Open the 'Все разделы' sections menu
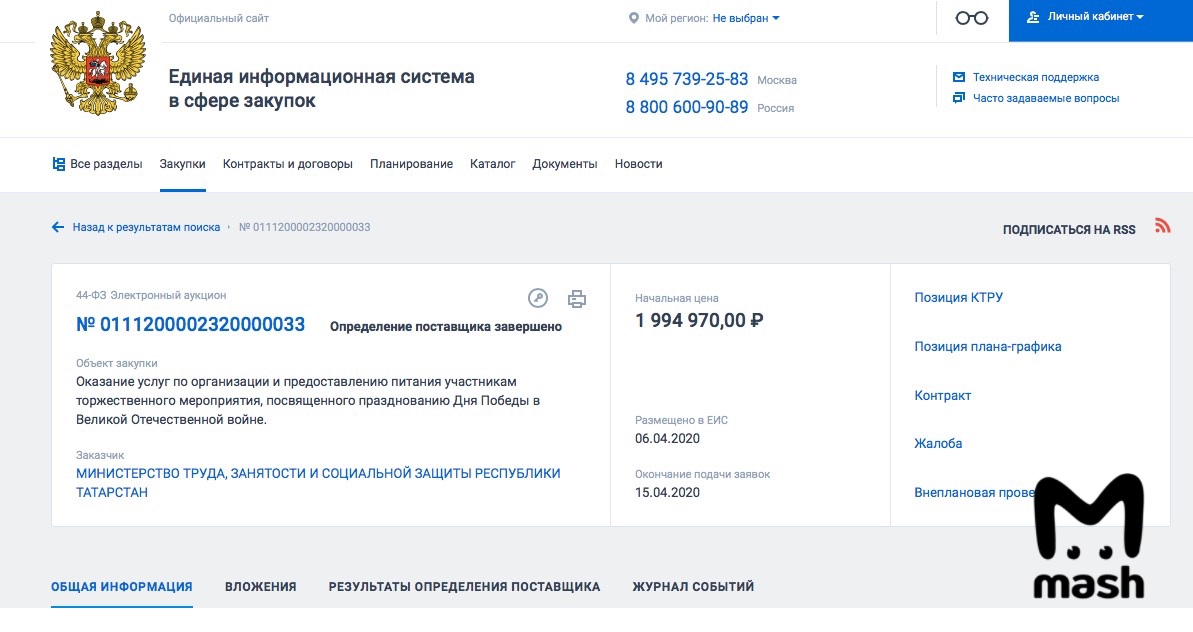Viewport: 1193px width, 632px height. 97,164
